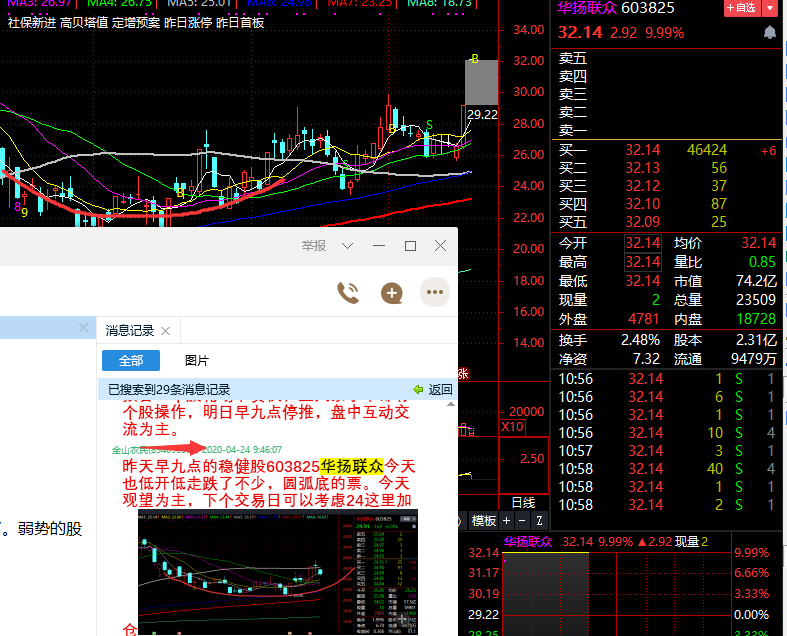Click the 卖五 ask row
787x636 pixels.
(x=668, y=58)
